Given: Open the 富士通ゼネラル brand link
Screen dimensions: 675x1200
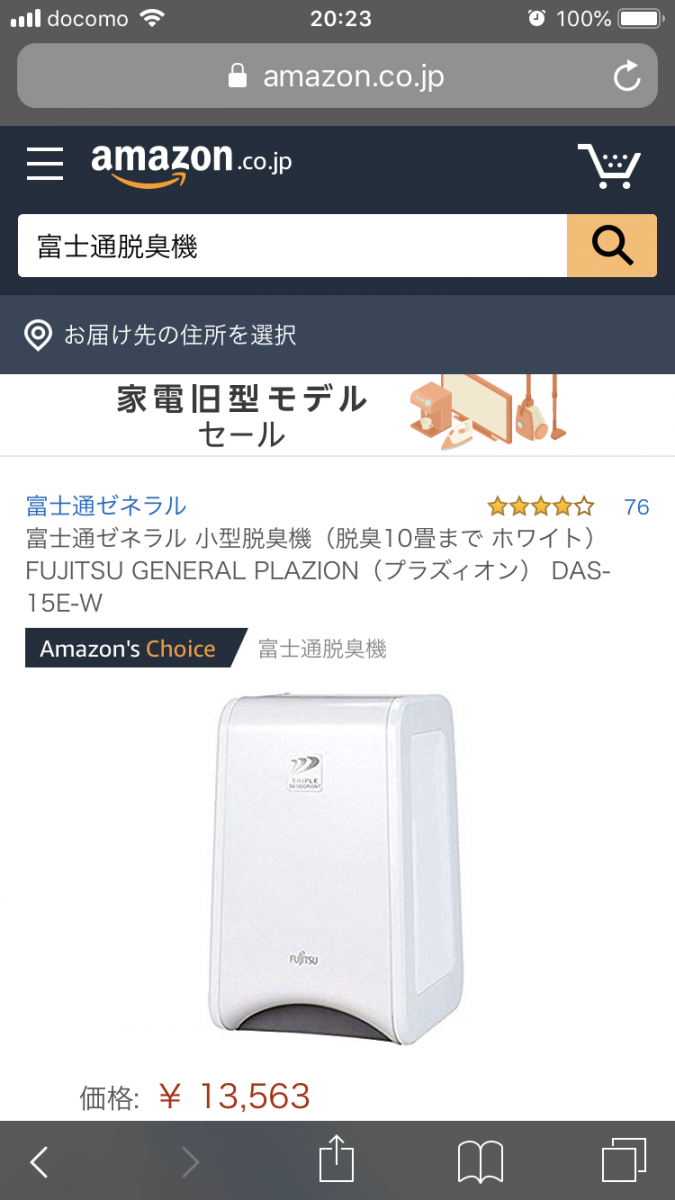Looking at the screenshot, I should (x=106, y=506).
